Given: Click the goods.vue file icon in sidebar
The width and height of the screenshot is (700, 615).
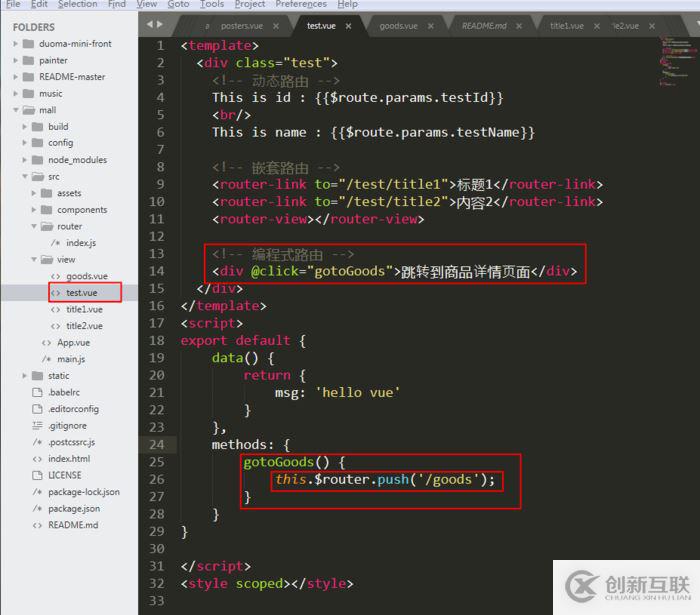Looking at the screenshot, I should [55, 276].
